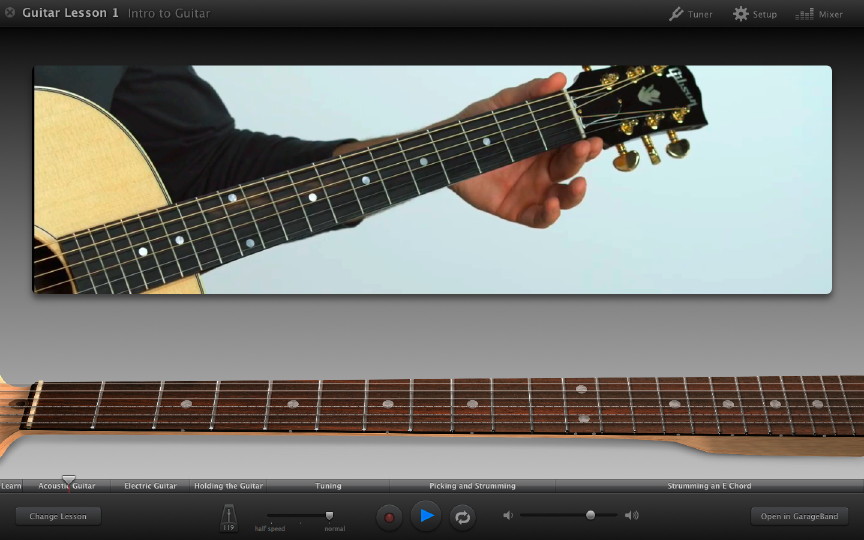Viewport: 864px width, 540px height.
Task: Open the Mixer panel
Action: point(819,14)
